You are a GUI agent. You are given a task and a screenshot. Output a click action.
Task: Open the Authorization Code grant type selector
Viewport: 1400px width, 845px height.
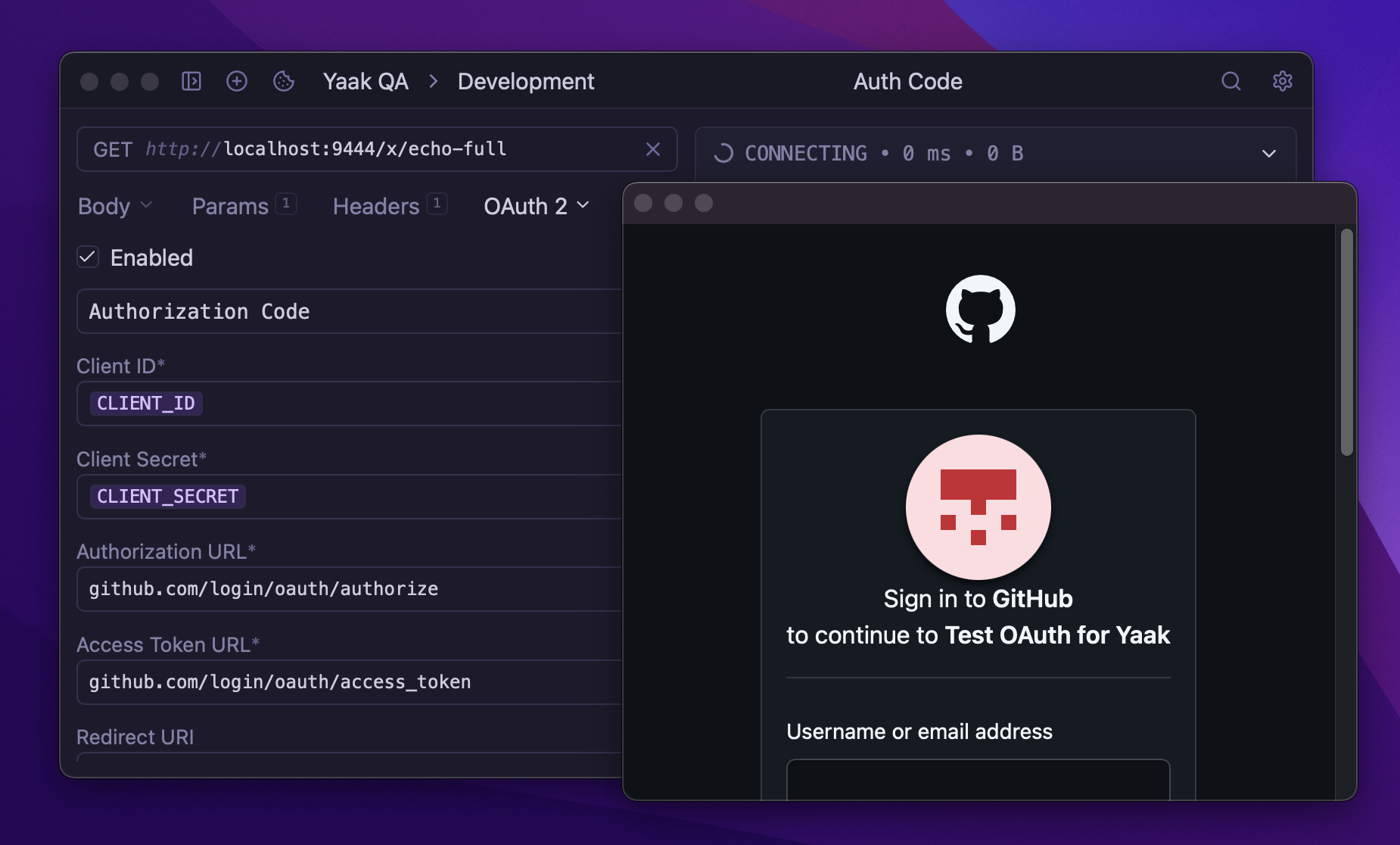[x=348, y=311]
